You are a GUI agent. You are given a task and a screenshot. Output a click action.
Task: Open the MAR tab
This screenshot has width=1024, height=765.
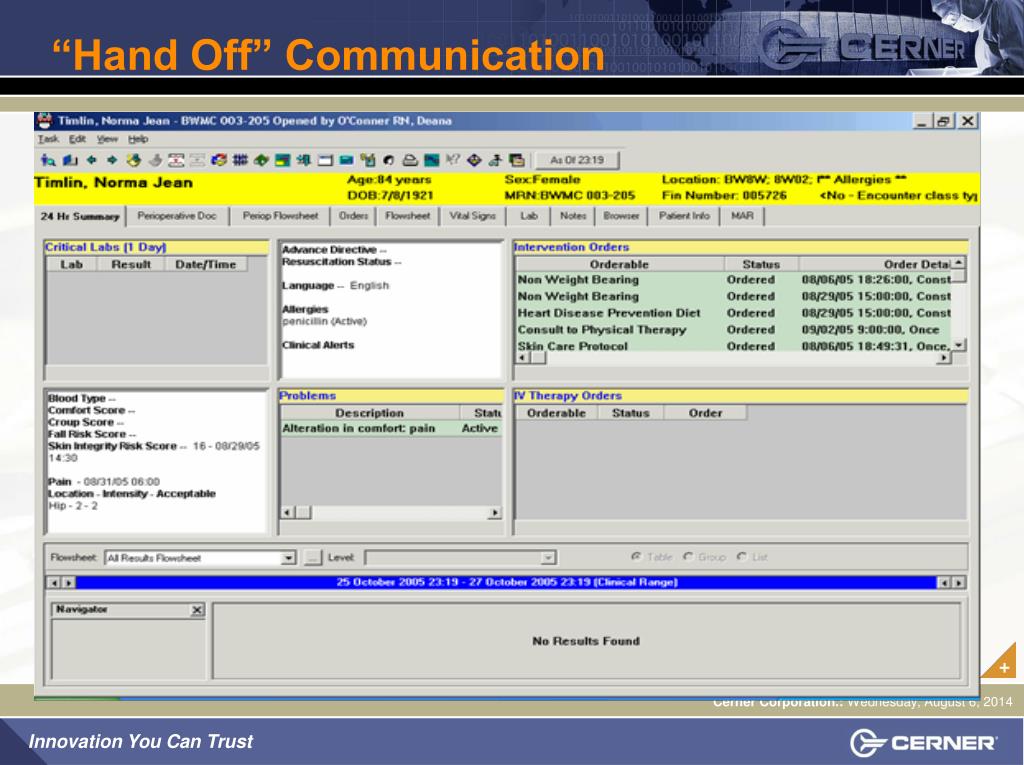coord(742,216)
